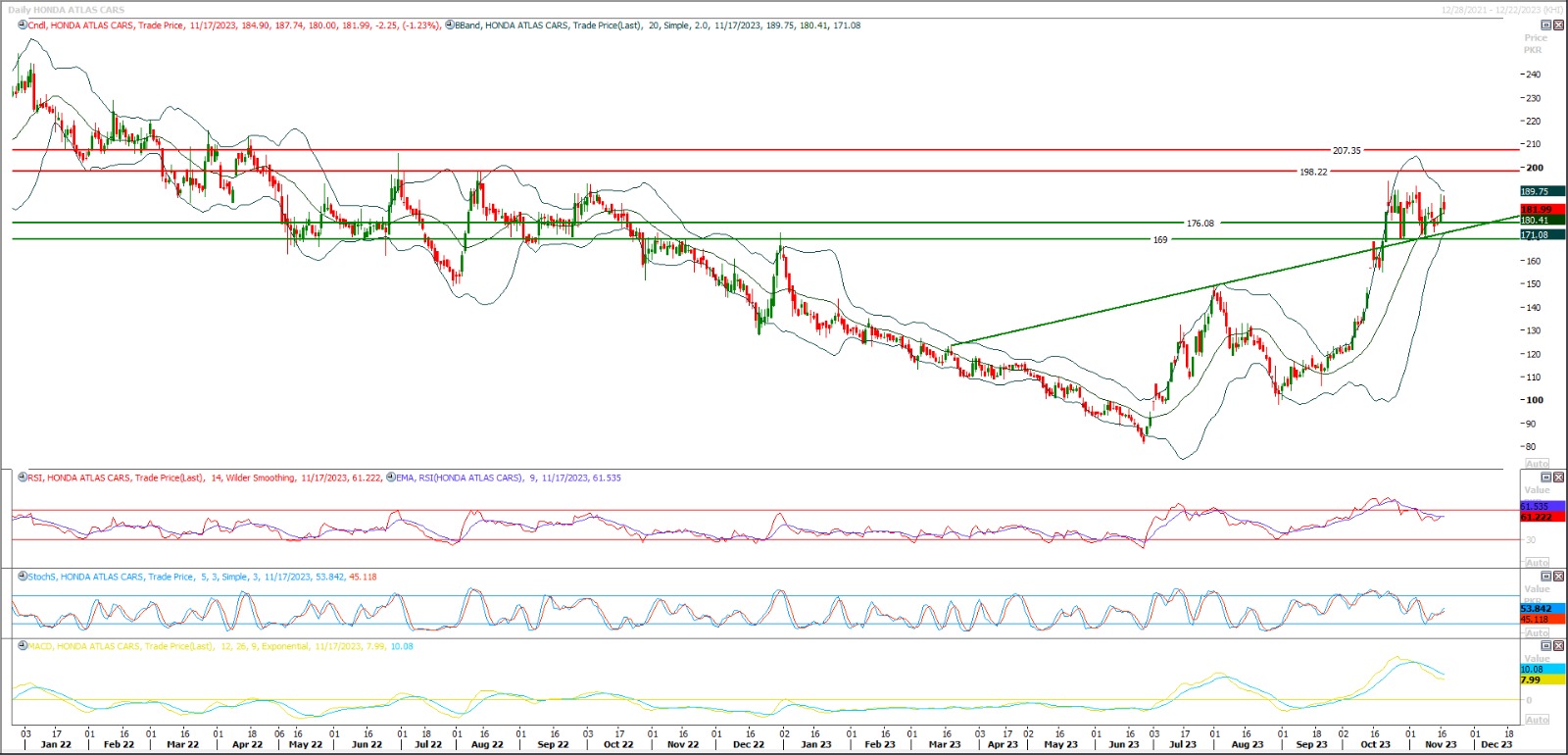Select the RSI Wilder Smoothing legend text
This screenshot has width=1568, height=755.
[x=205, y=478]
